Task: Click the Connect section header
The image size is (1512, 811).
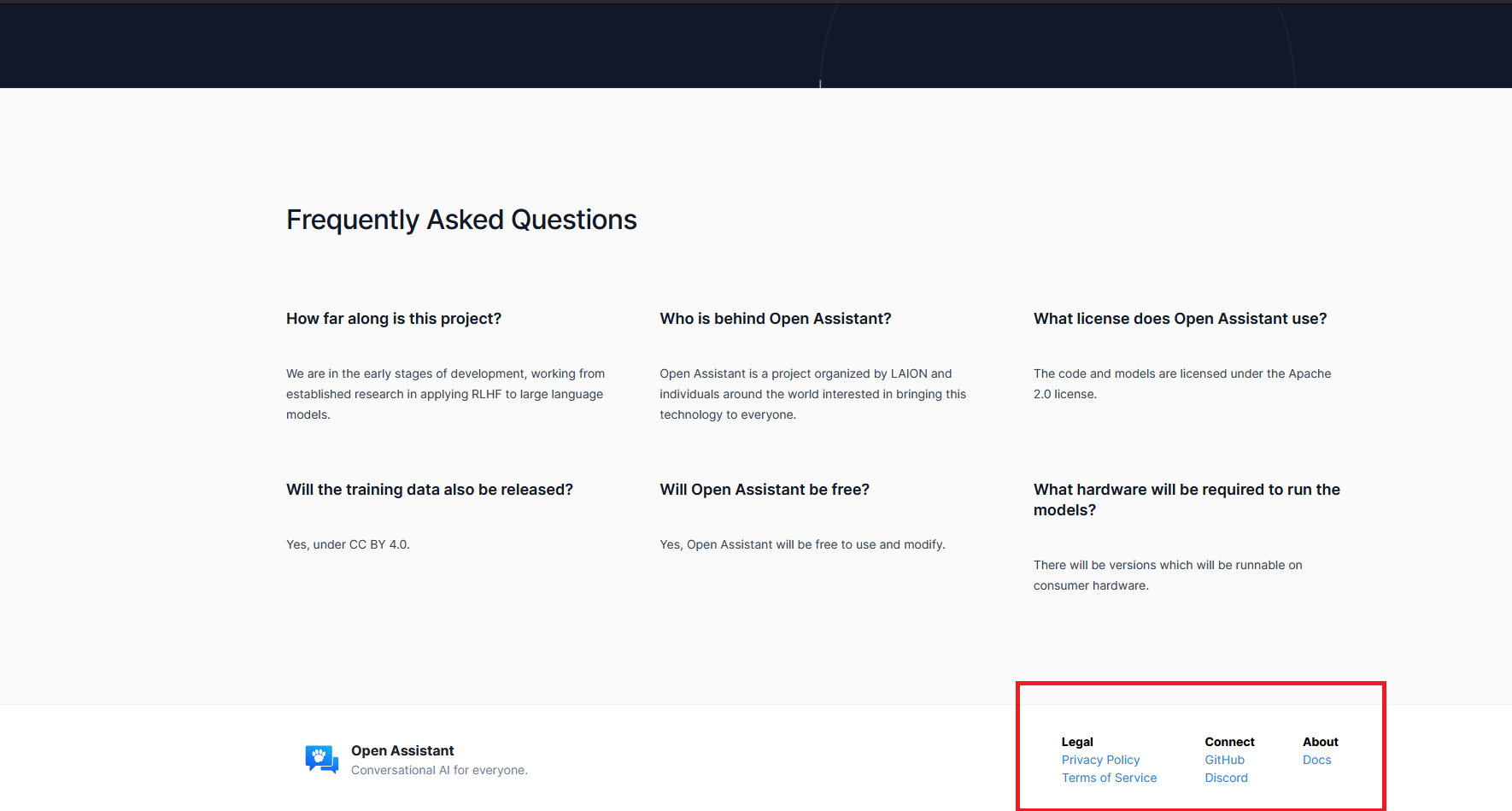Action: (1229, 742)
